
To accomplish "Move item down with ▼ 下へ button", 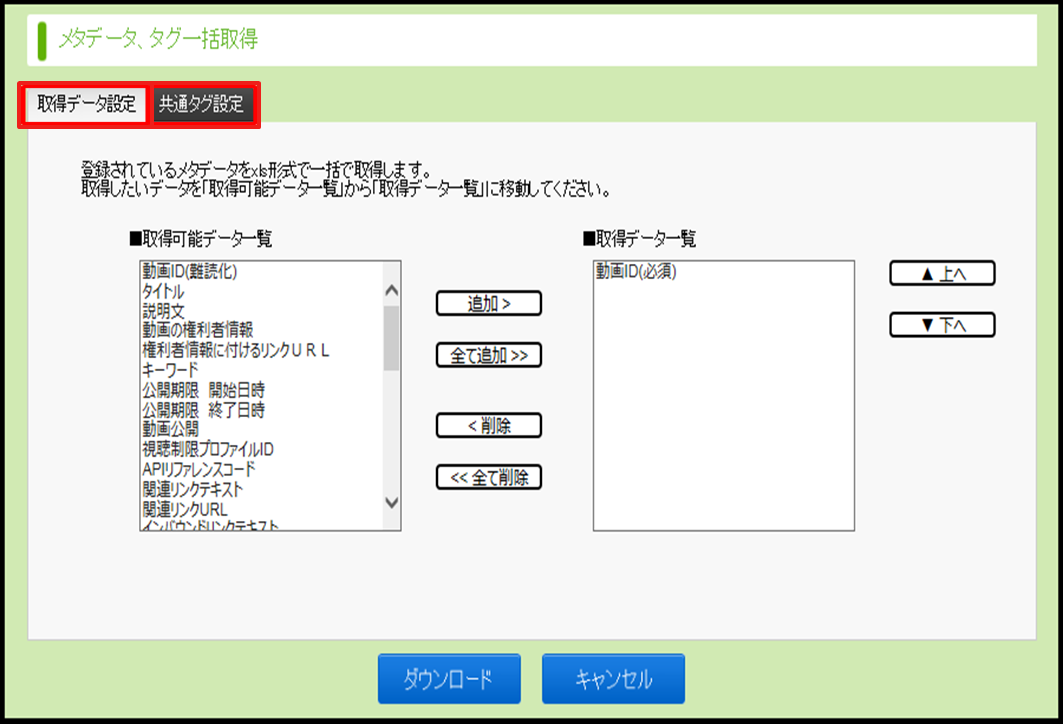I will click(942, 325).
